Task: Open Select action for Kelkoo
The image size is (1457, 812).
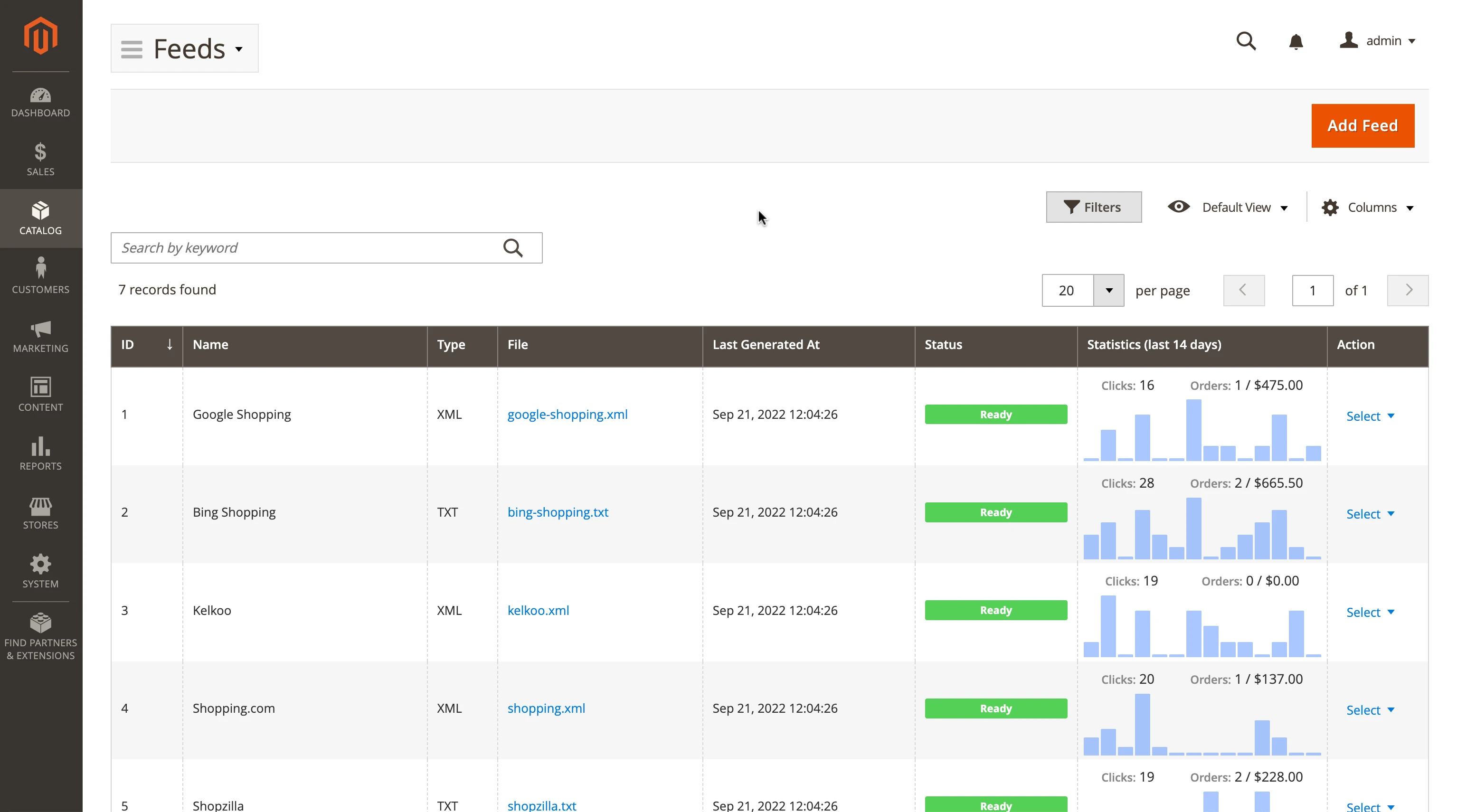Action: pyautogui.click(x=1370, y=613)
